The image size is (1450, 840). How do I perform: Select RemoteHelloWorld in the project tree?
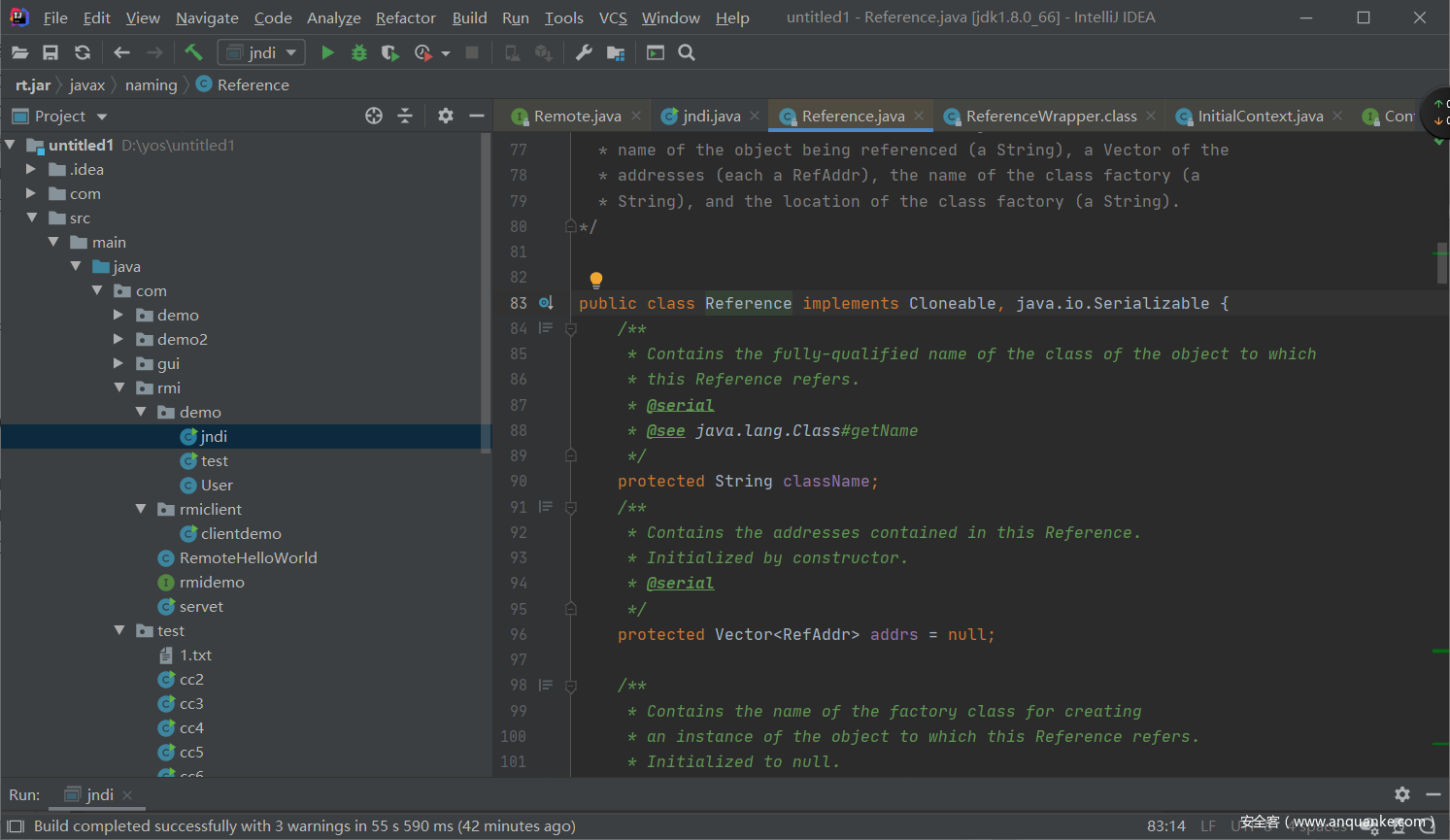(x=248, y=557)
